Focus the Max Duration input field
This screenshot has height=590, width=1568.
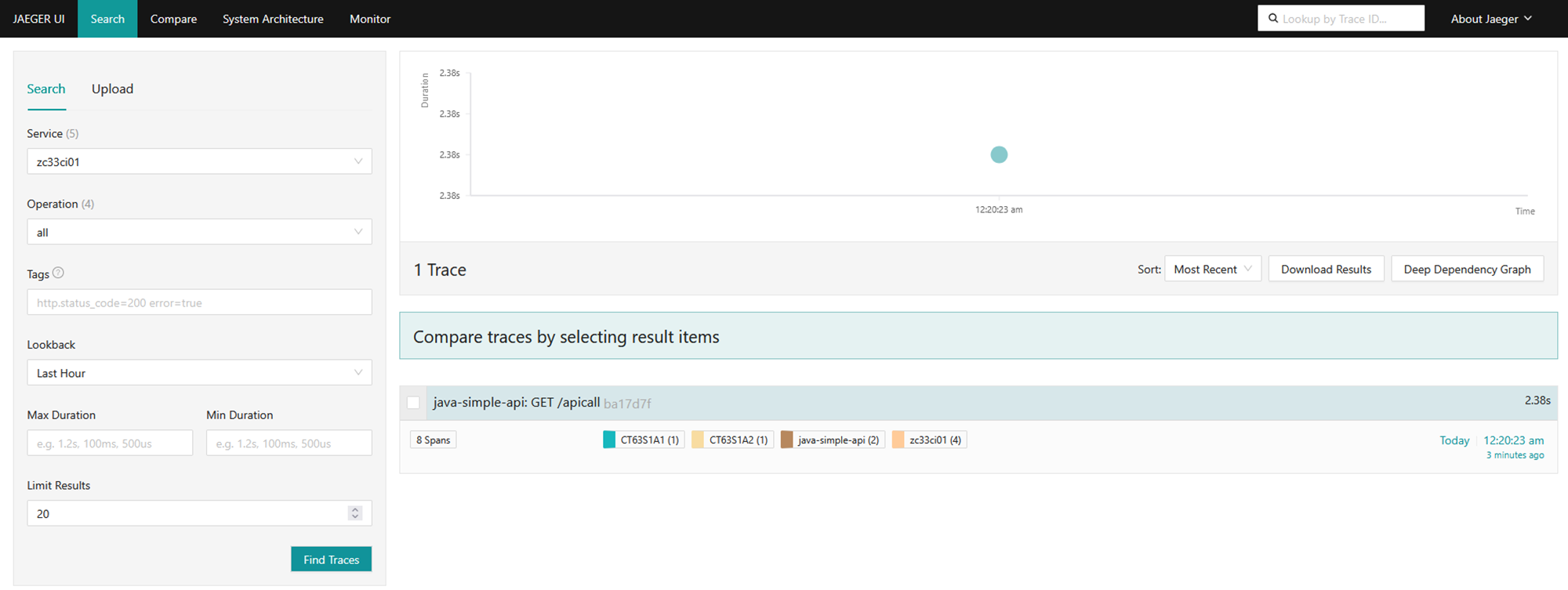tap(110, 443)
